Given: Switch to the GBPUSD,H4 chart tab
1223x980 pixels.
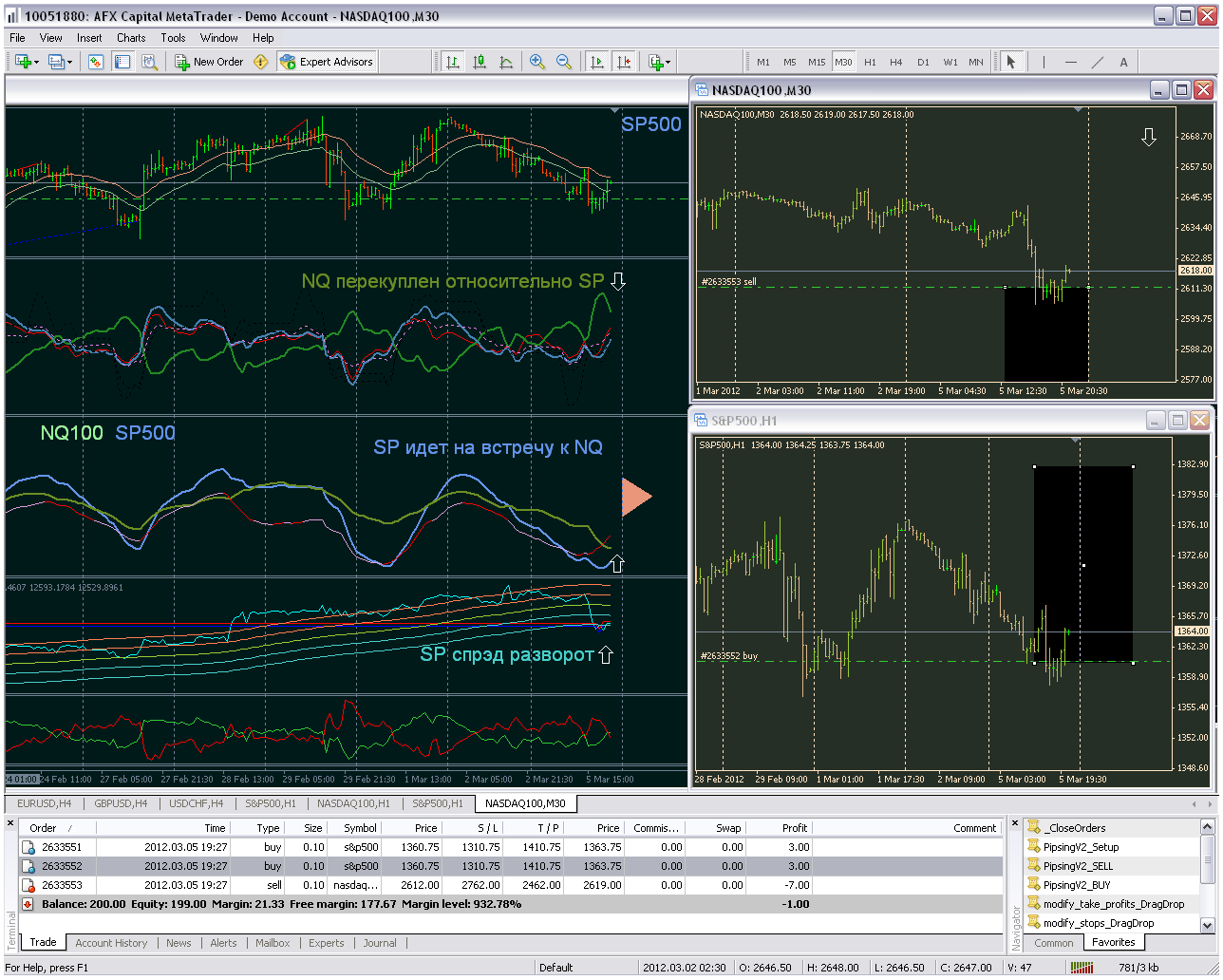Looking at the screenshot, I should (121, 803).
